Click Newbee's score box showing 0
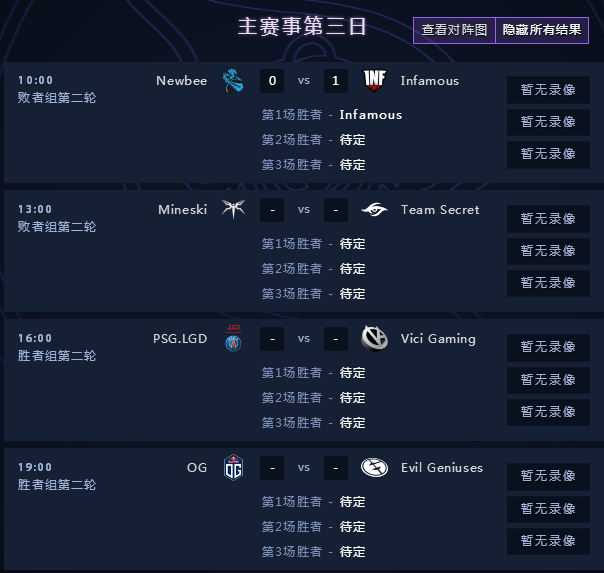The height and width of the screenshot is (573, 604). [272, 81]
